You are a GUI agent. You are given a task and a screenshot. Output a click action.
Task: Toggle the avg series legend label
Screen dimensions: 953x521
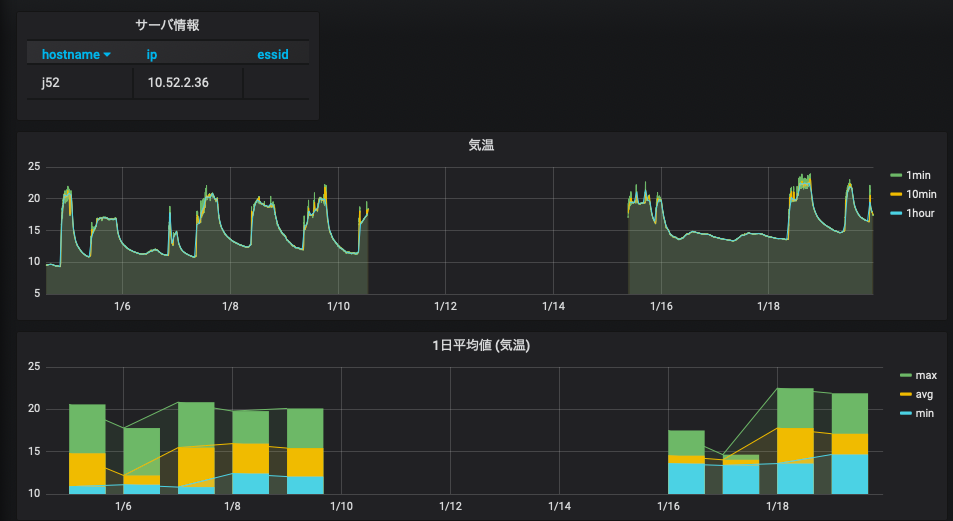924,394
